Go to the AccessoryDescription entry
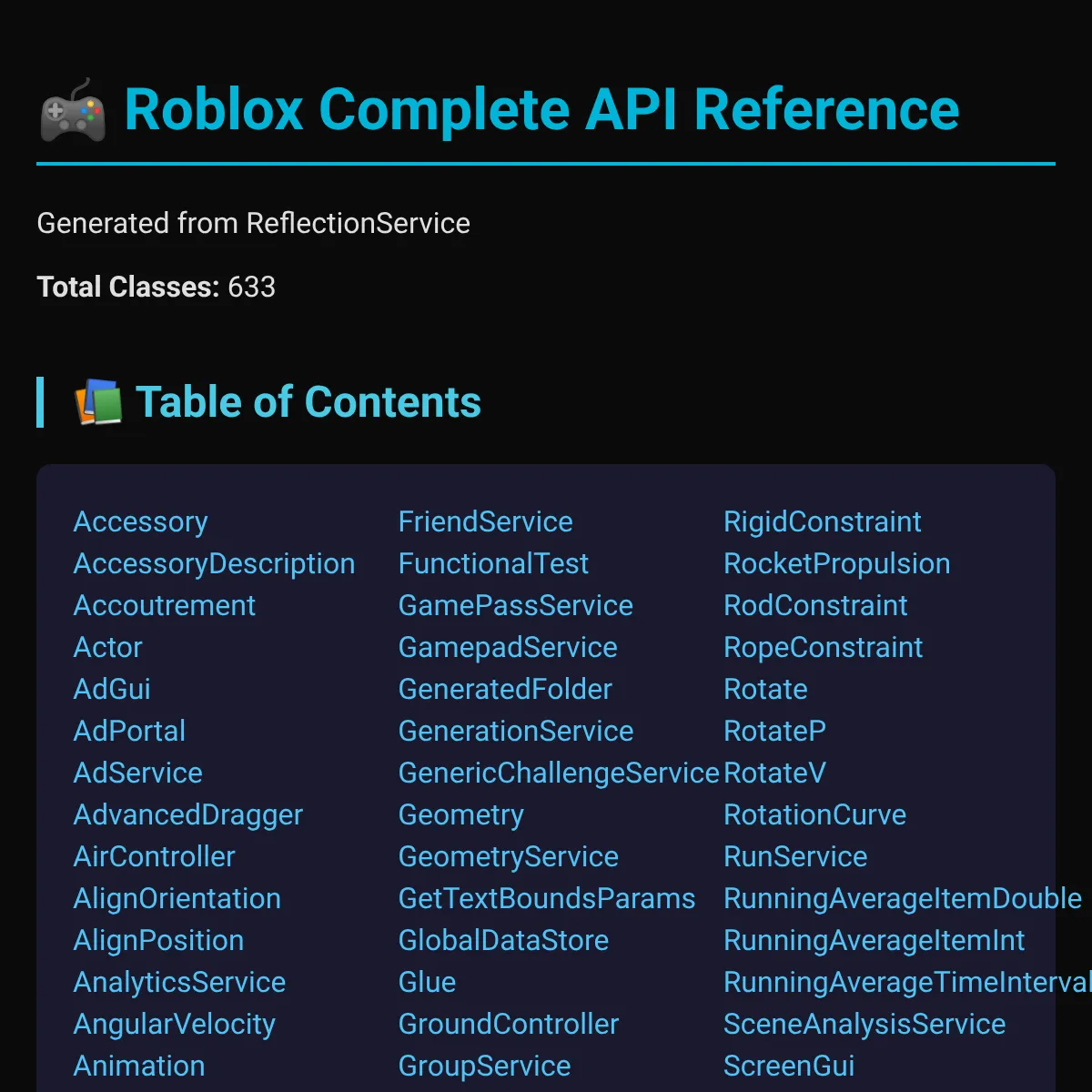The width and height of the screenshot is (1092, 1092). click(x=214, y=564)
